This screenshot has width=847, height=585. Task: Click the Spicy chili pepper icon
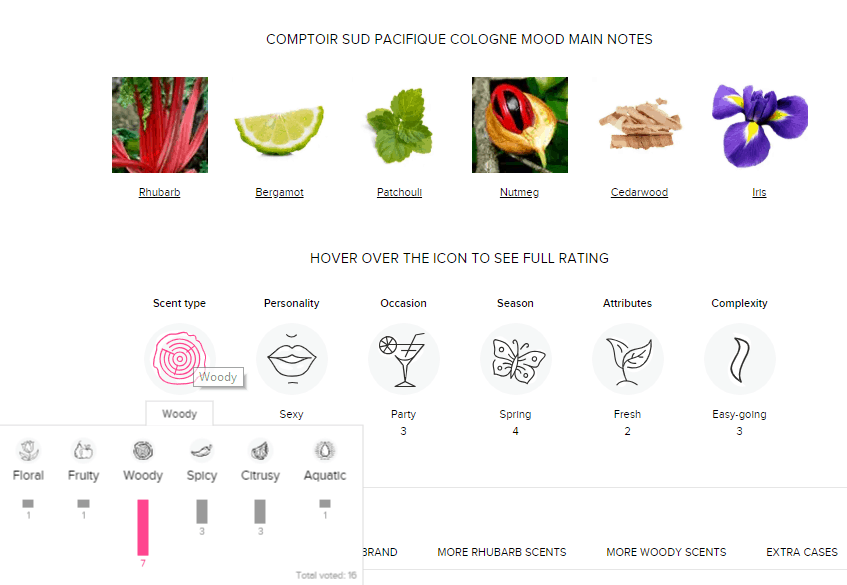click(201, 450)
